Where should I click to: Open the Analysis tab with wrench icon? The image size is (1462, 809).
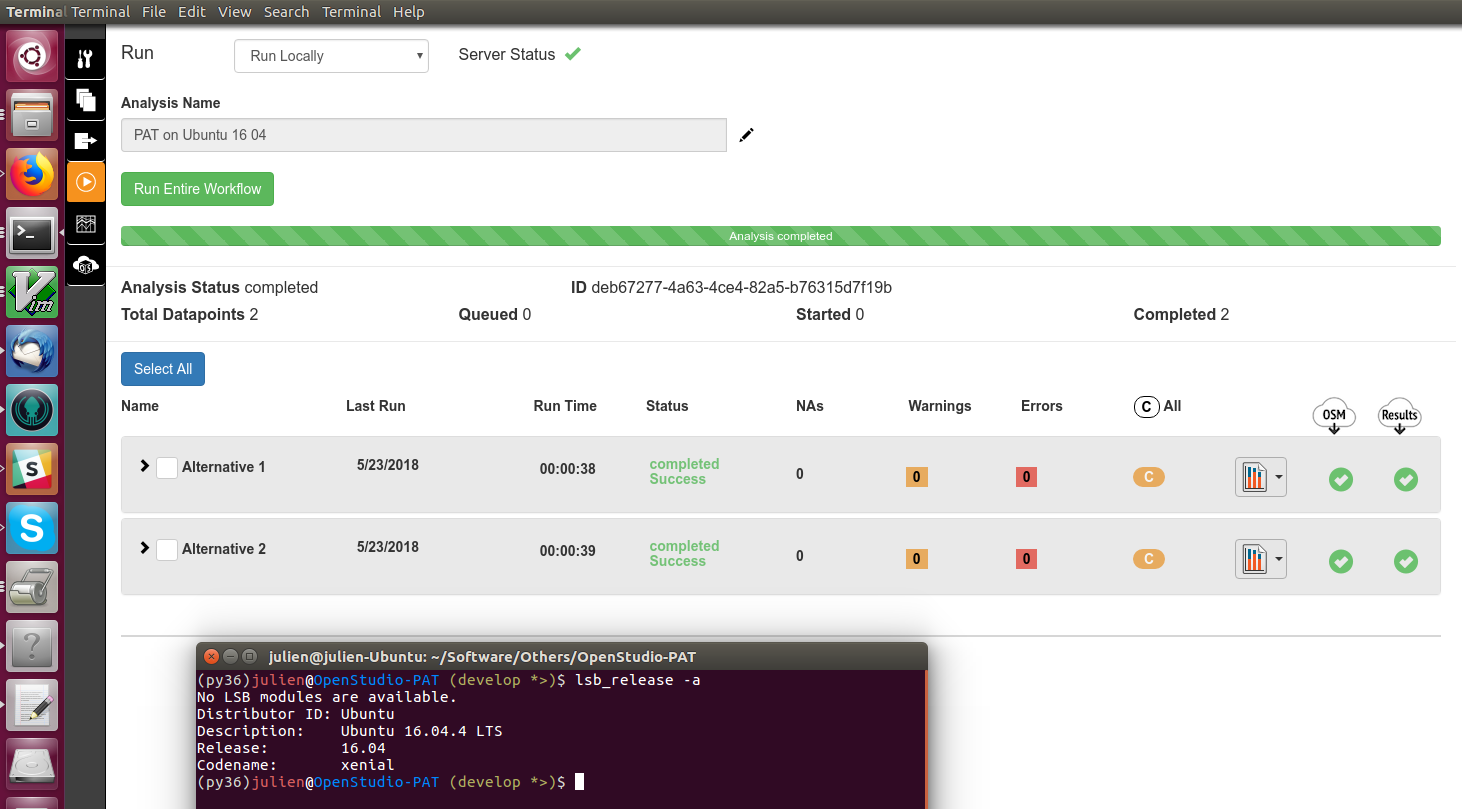(85, 59)
